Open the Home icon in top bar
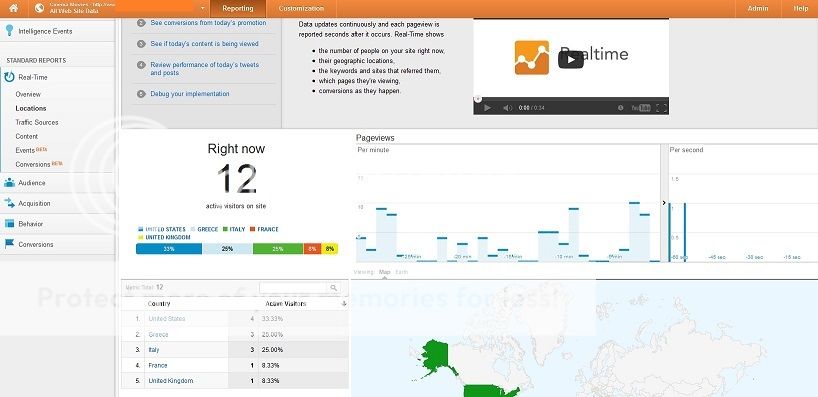Image resolution: width=818 pixels, height=397 pixels. [14, 8]
